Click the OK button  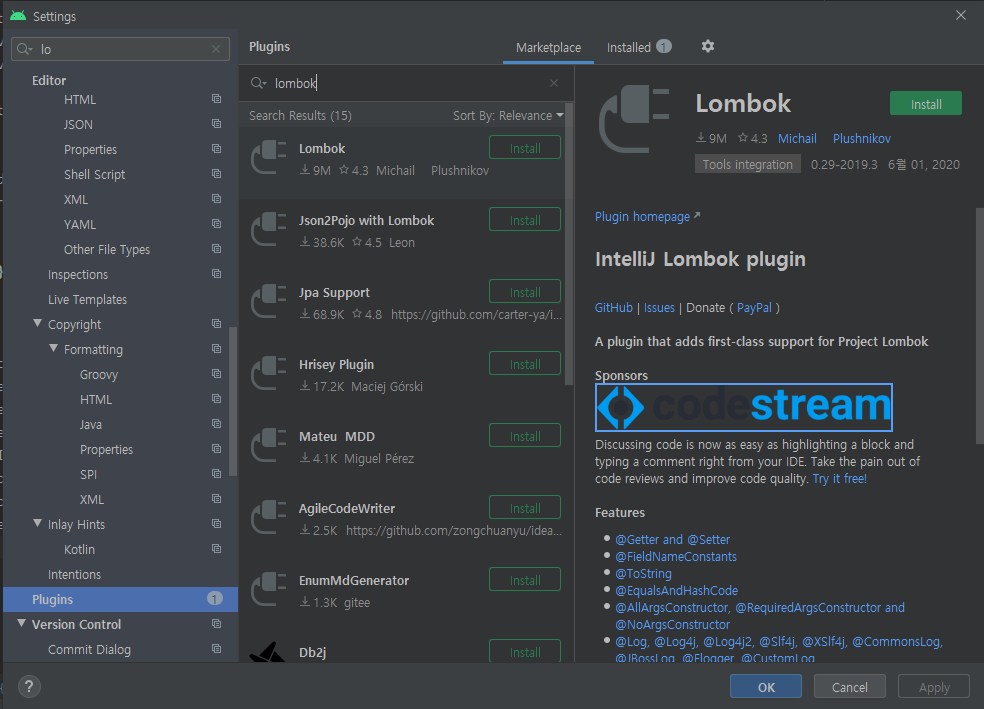[766, 687]
